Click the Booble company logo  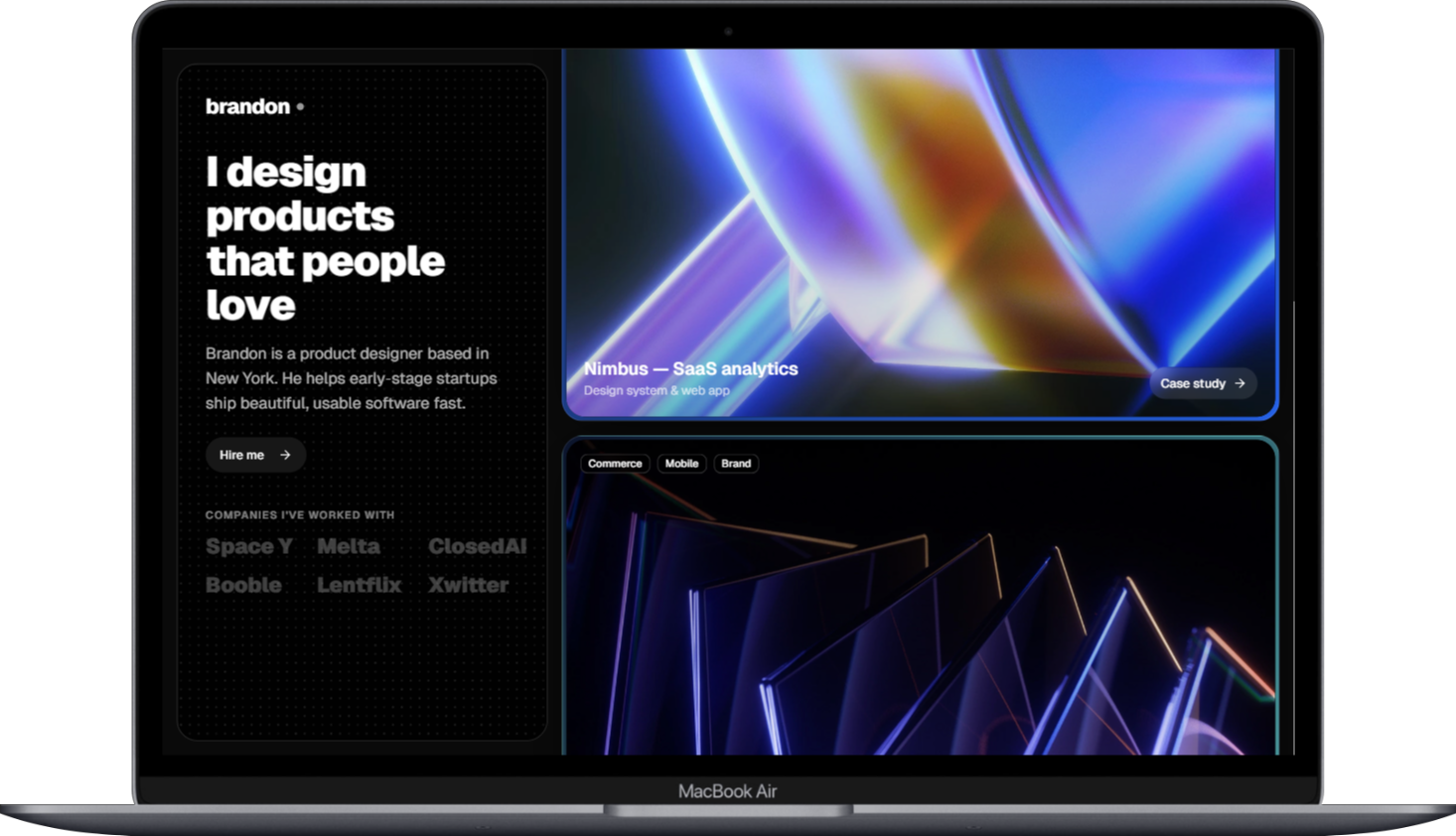coord(243,585)
